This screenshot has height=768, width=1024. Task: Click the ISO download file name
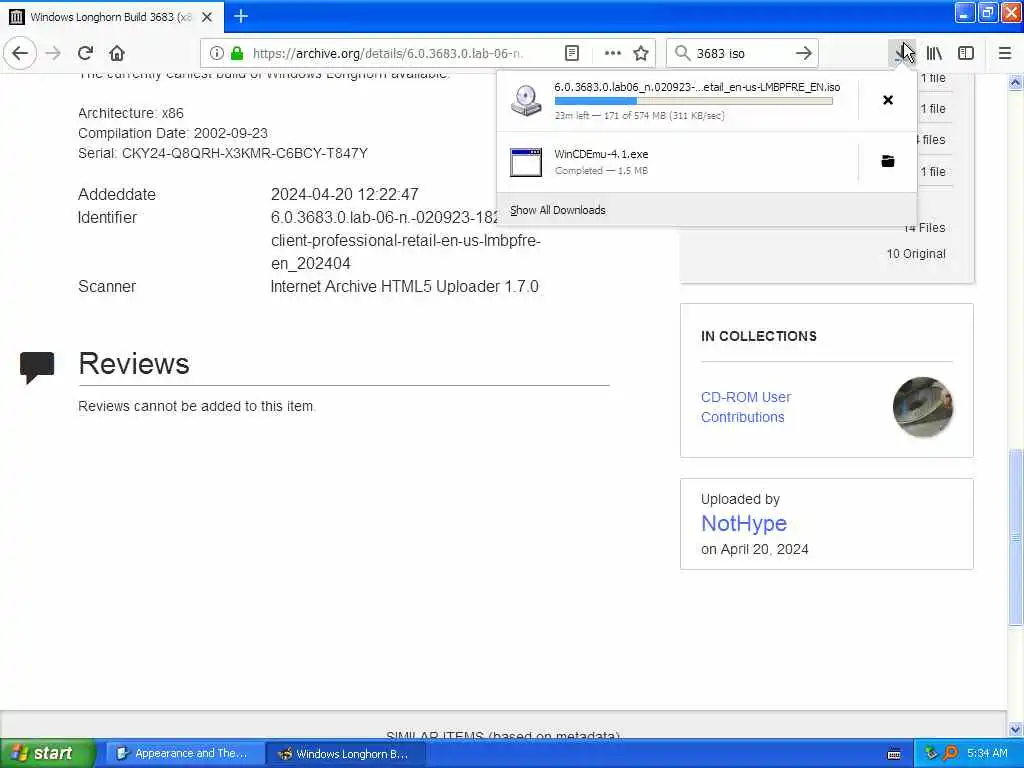click(x=697, y=87)
